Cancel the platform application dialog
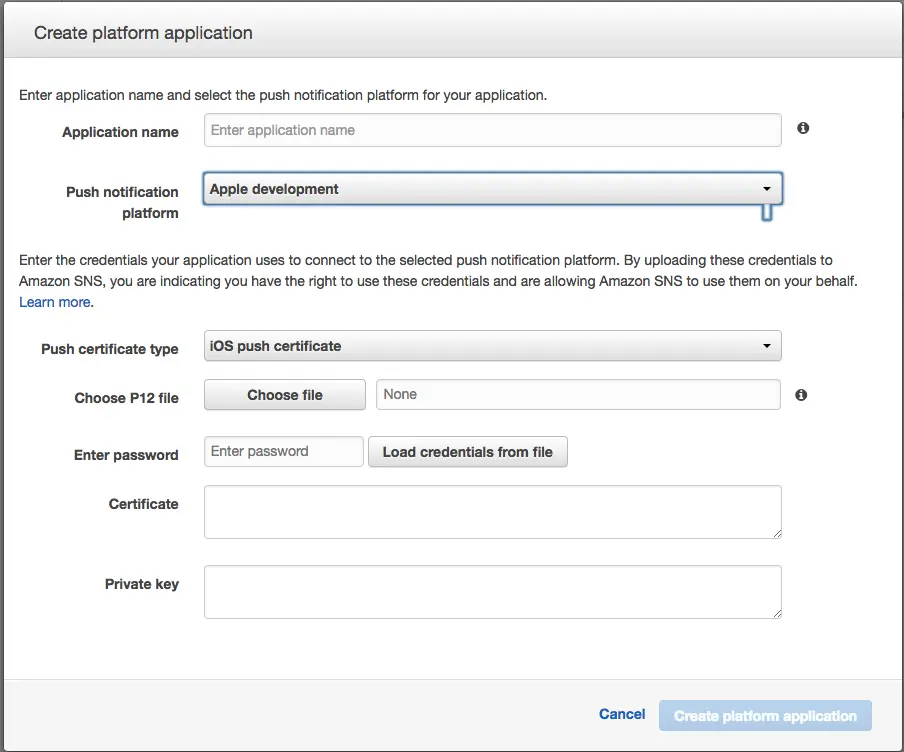Image resolution: width=904 pixels, height=752 pixels. coord(622,714)
